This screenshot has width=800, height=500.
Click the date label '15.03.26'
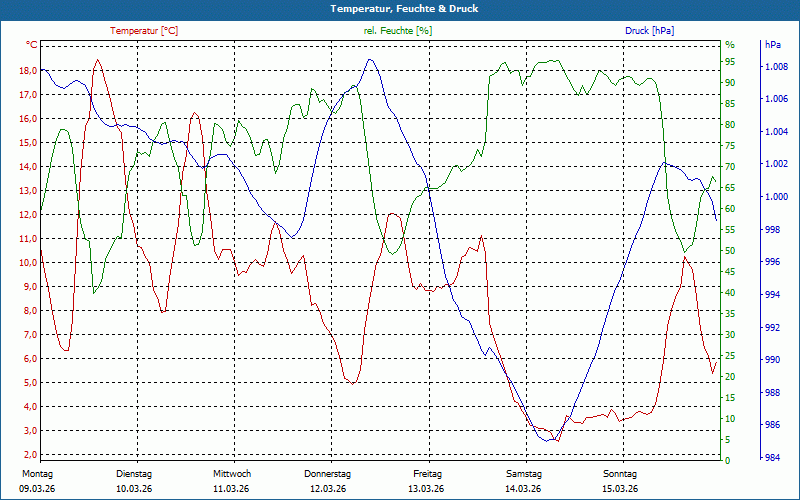620,488
